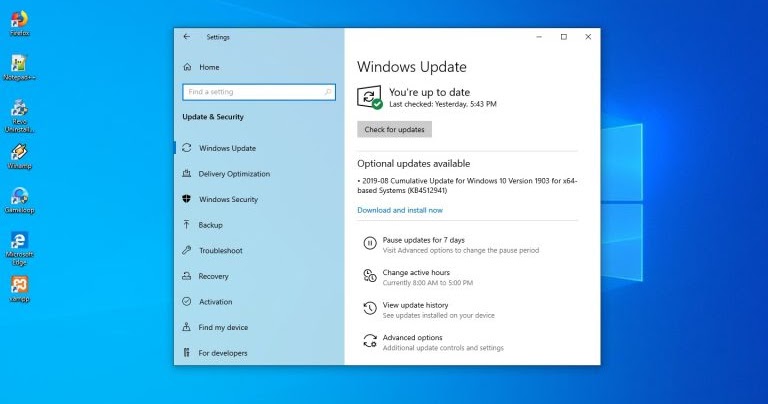Viewport: 768px width, 404px height.
Task: Open the Home settings page
Action: click(209, 67)
